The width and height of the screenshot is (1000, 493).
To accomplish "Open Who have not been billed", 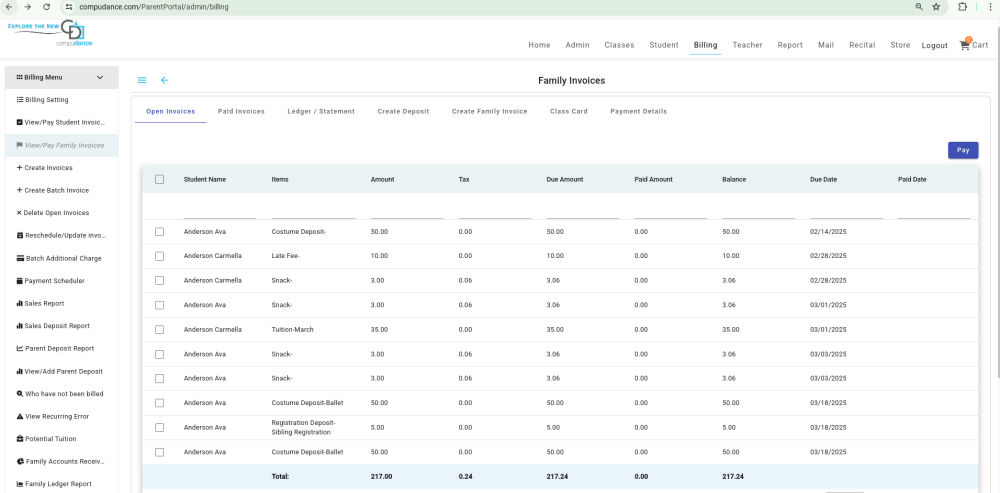I will pos(61,394).
